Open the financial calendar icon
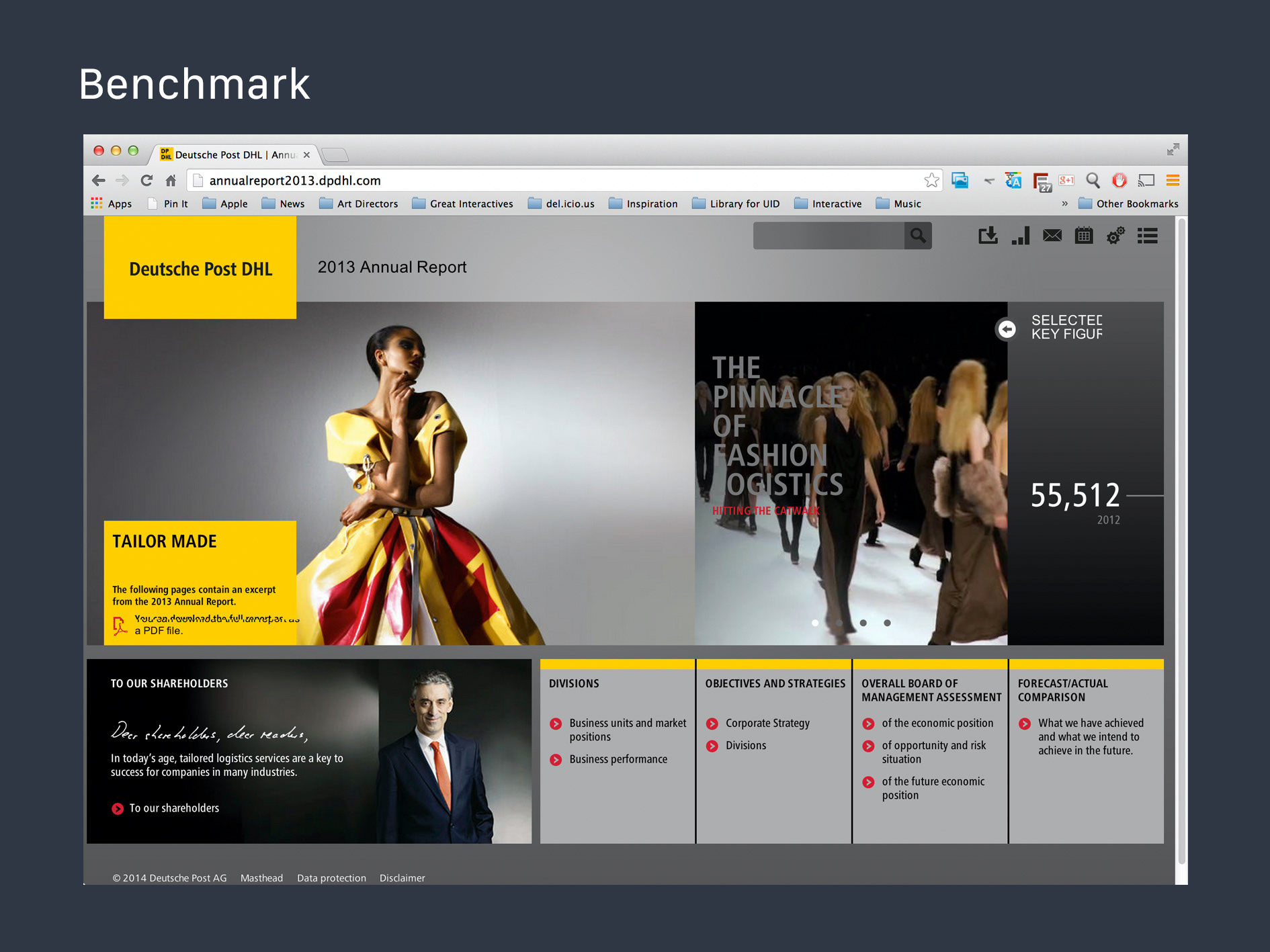The width and height of the screenshot is (1270, 952). (1084, 236)
